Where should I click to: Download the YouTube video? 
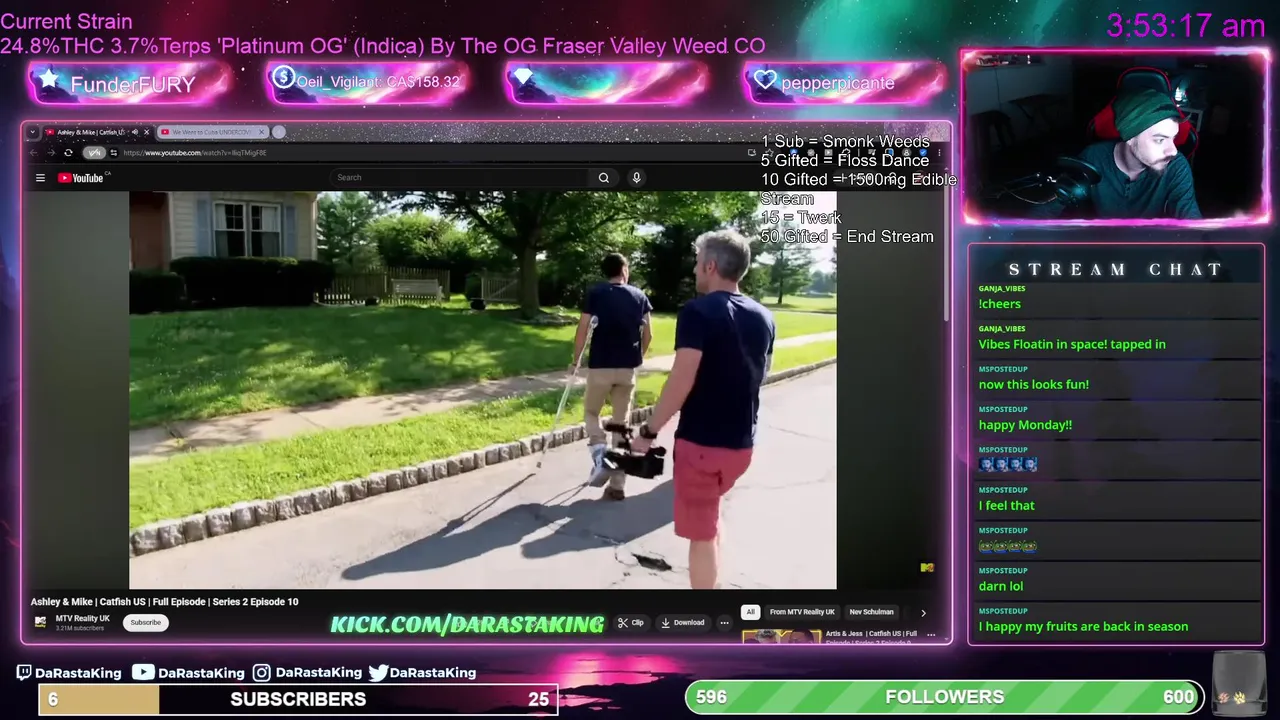(x=683, y=622)
